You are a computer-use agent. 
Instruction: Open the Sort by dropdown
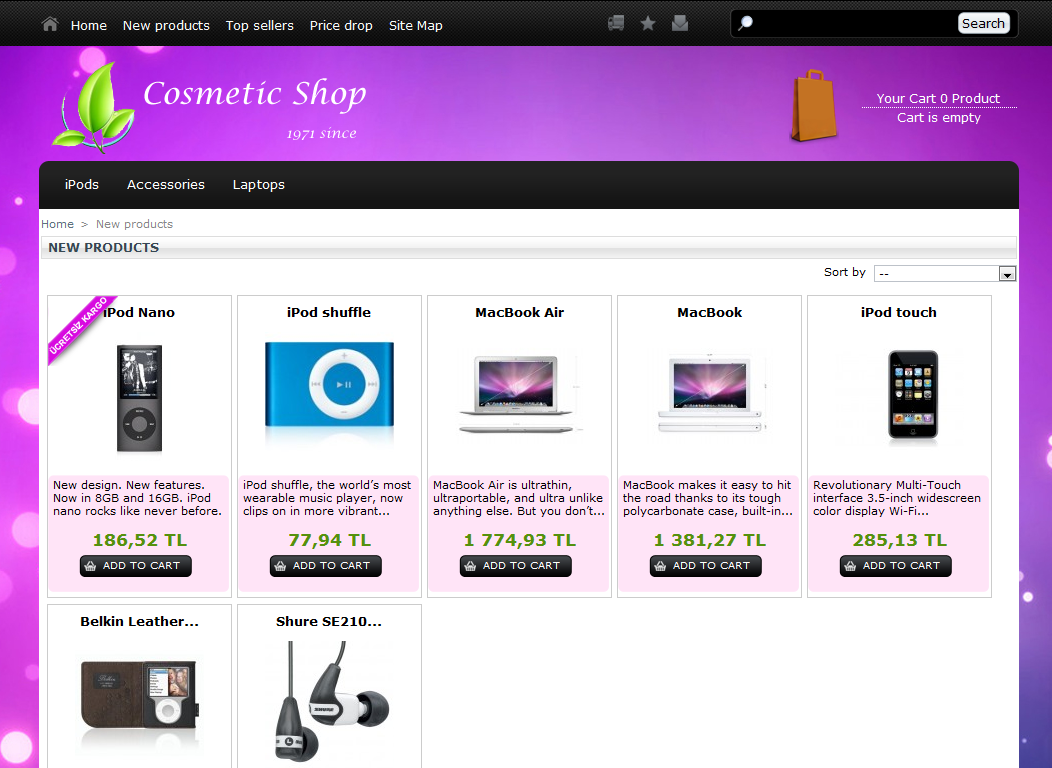click(x=945, y=274)
